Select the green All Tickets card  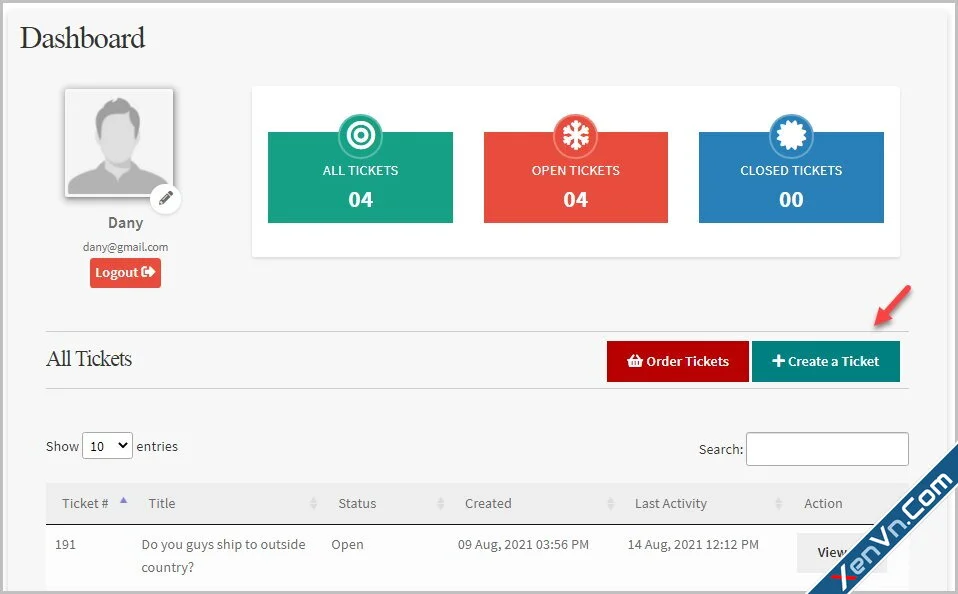pos(360,185)
